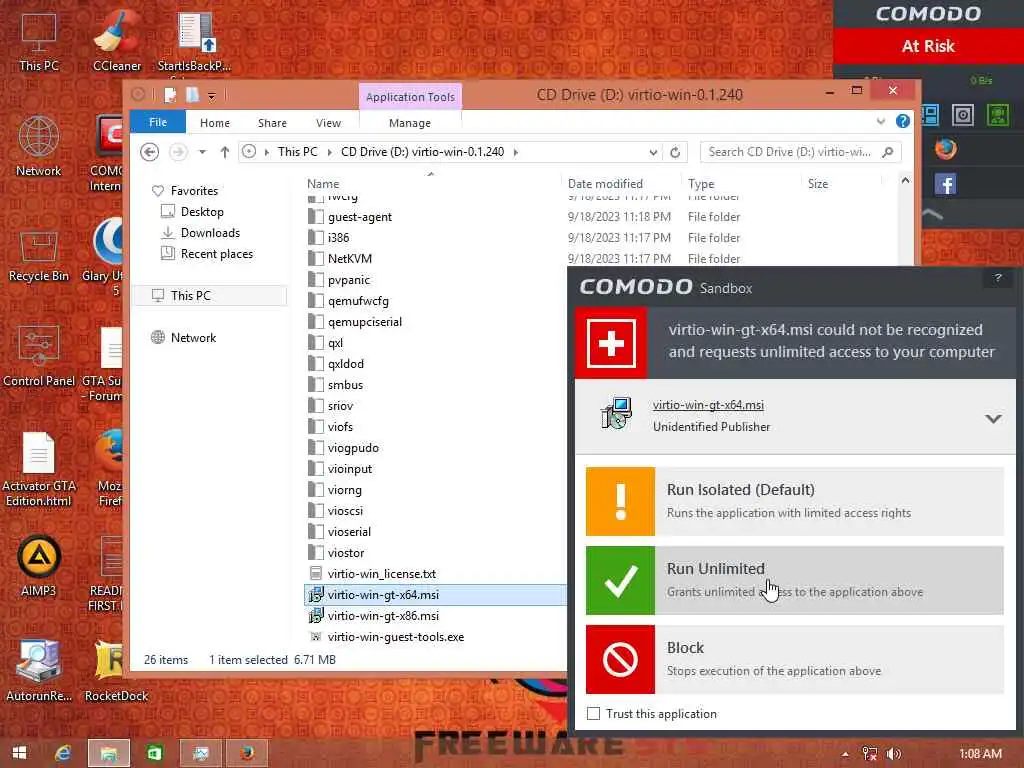The height and width of the screenshot is (768, 1024).
Task: Open the File ribbon tab
Action: click(158, 122)
